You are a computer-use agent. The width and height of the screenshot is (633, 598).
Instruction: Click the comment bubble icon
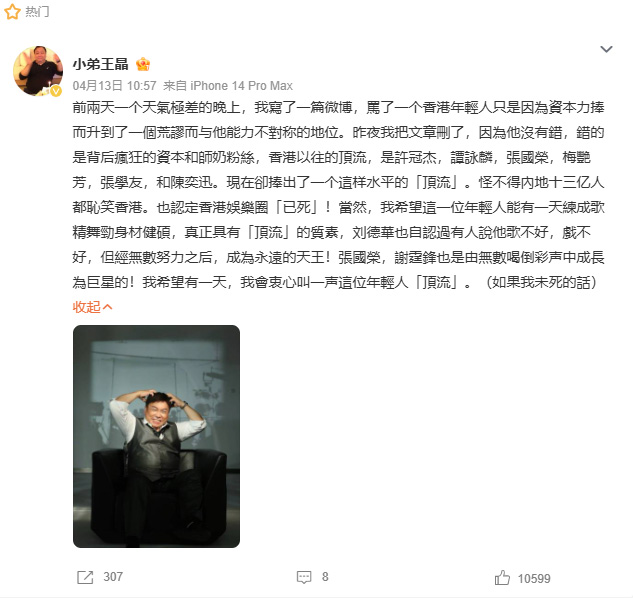(304, 577)
